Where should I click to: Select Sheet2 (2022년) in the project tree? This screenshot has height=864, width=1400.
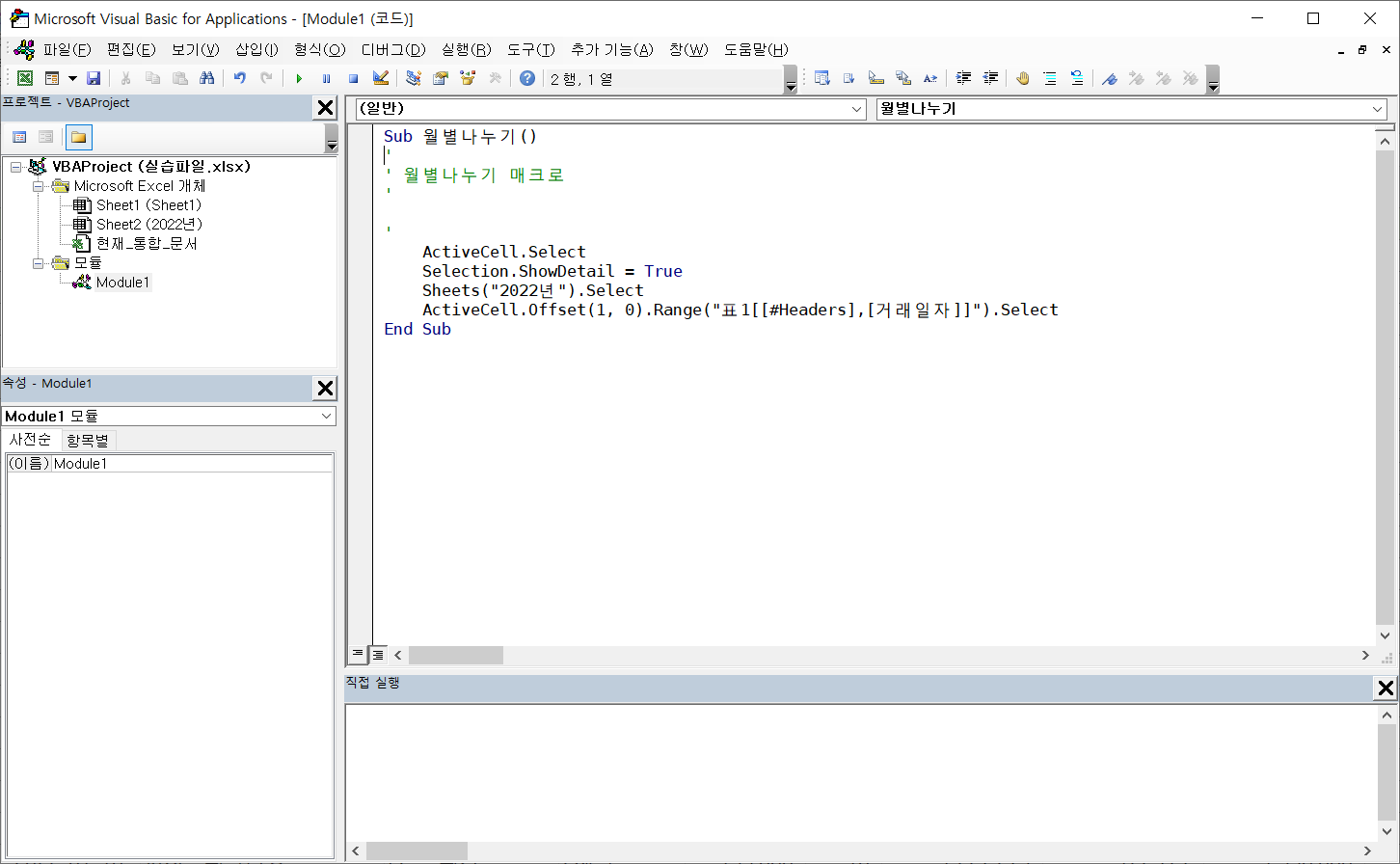click(149, 224)
